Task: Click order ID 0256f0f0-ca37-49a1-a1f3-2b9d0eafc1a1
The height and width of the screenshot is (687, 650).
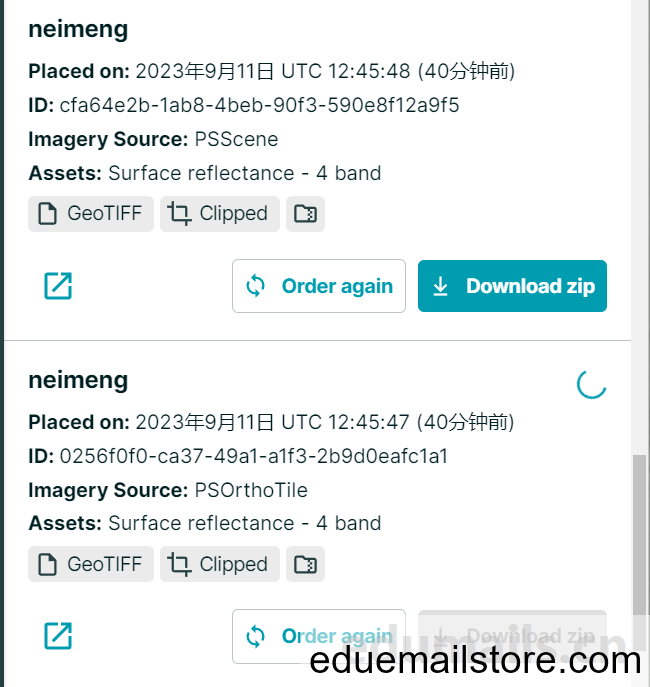Action: tap(254, 456)
